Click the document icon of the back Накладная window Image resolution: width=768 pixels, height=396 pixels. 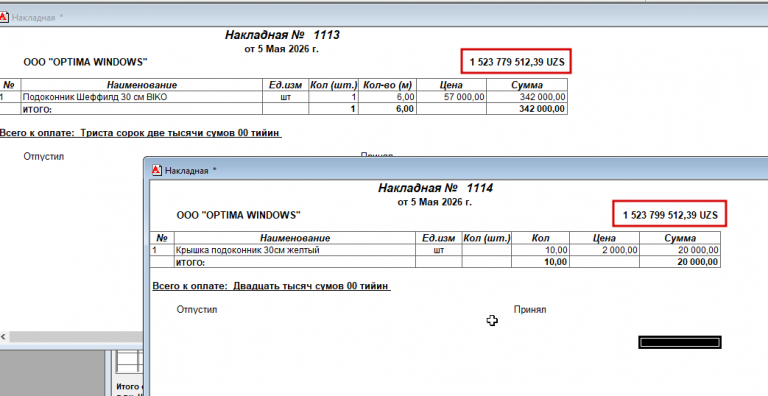[3, 18]
